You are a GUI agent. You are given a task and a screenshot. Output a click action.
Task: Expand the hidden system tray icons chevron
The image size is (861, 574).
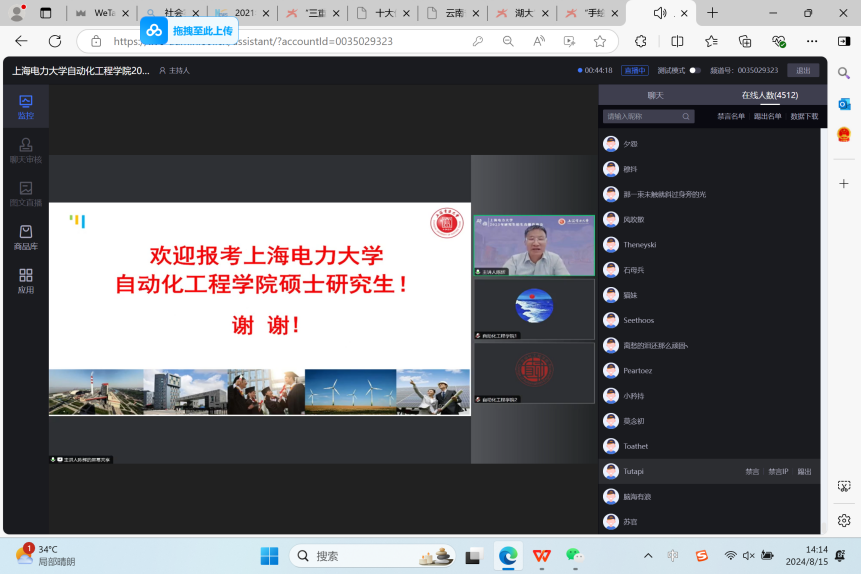648,555
